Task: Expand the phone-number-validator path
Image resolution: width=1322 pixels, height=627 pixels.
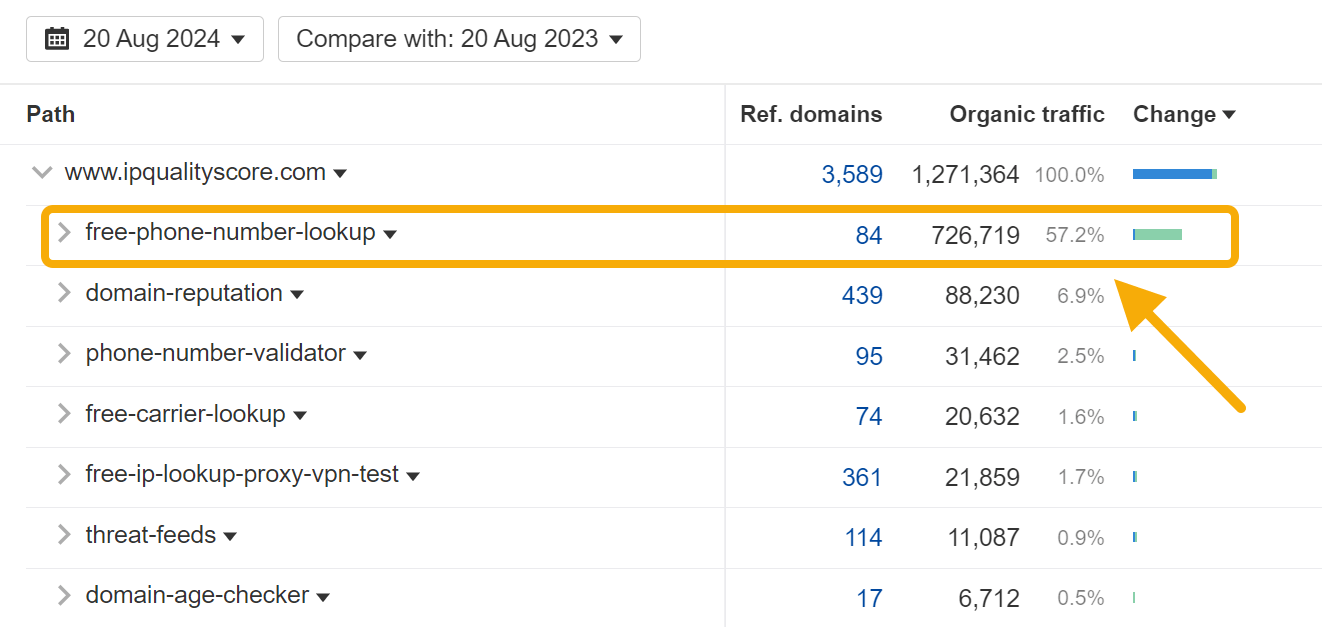Action: (64, 355)
